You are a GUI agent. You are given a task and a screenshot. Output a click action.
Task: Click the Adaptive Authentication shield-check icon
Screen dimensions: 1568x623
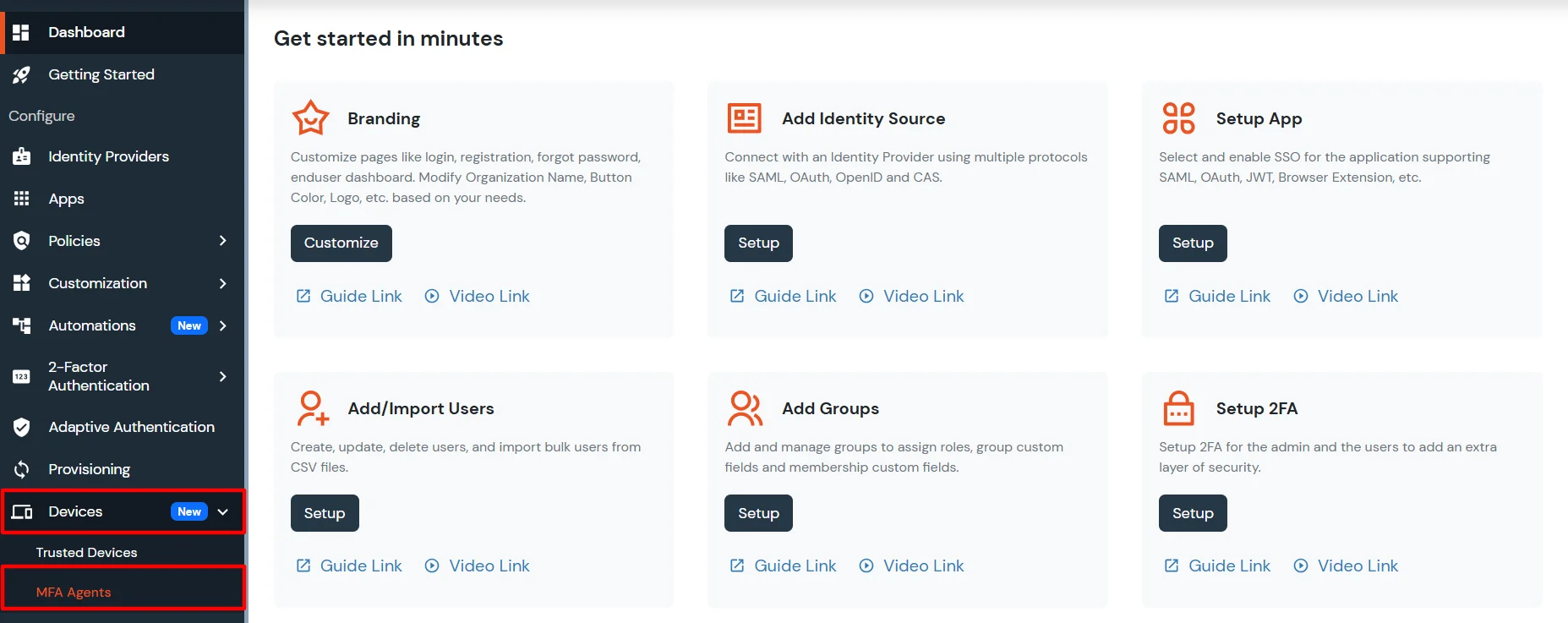(21, 427)
